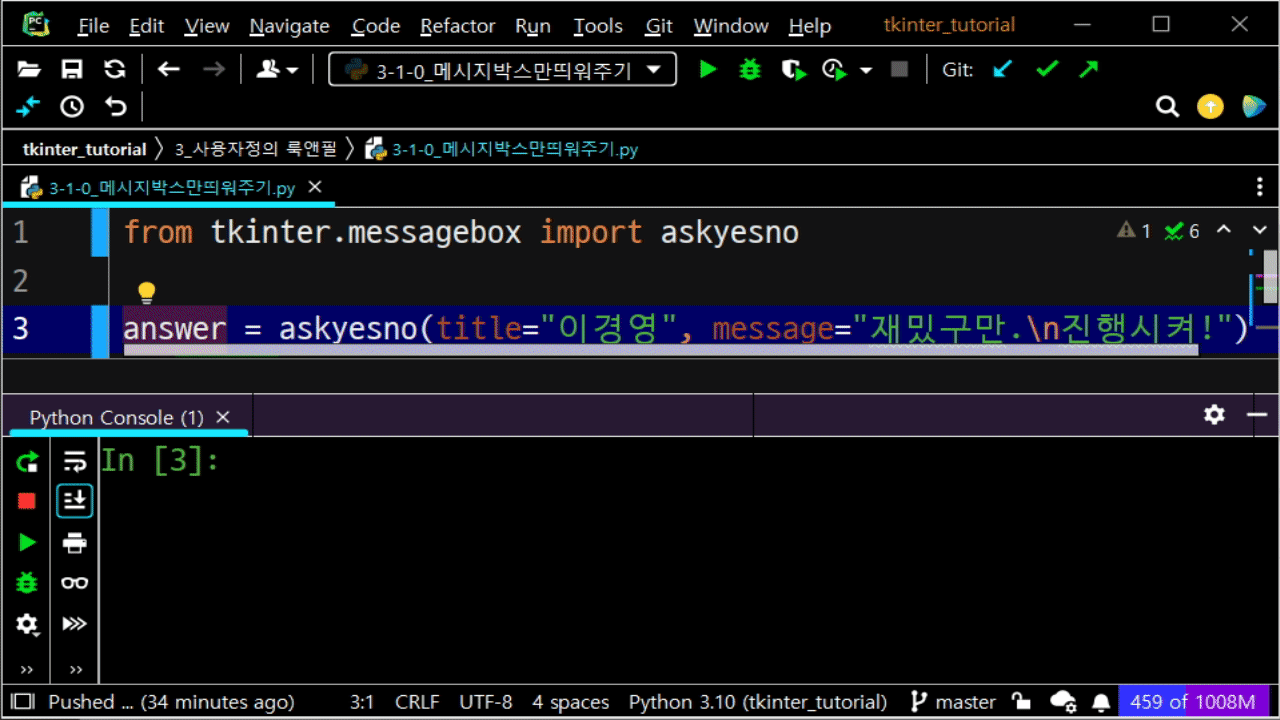Stop console with red square
The image size is (1280, 720).
[27, 501]
